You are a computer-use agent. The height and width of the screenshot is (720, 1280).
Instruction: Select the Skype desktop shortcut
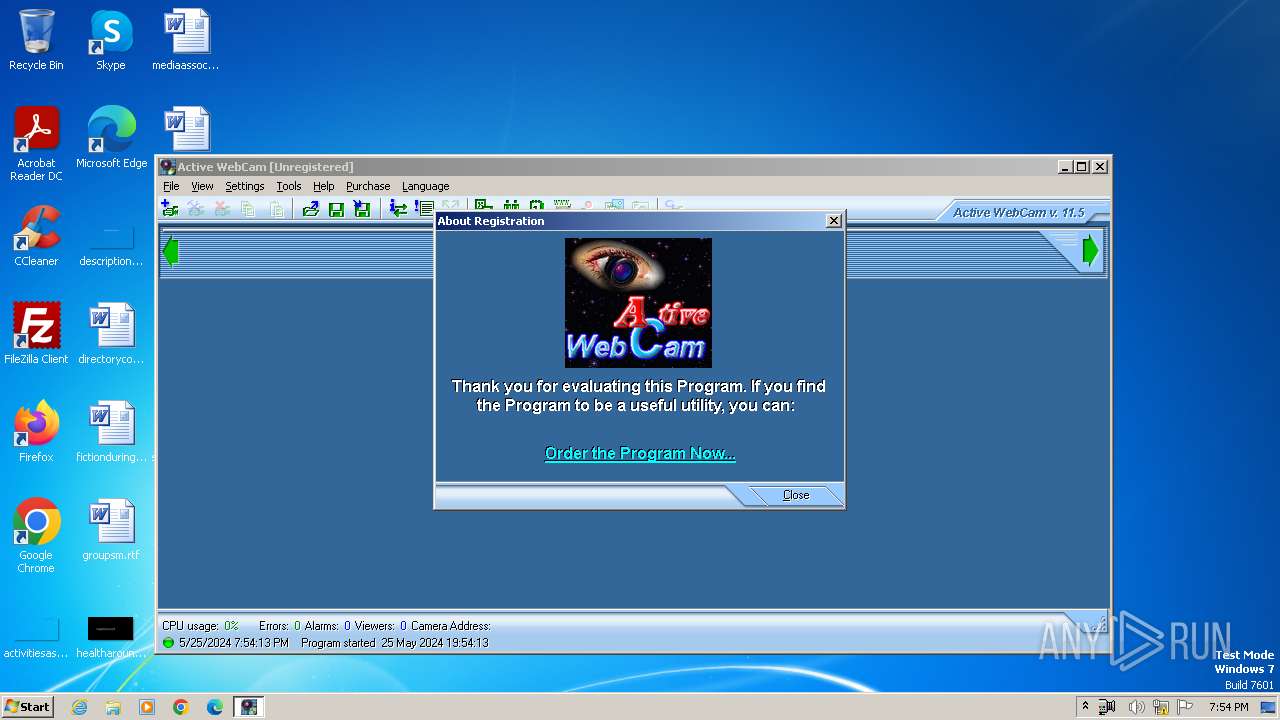coord(111,40)
